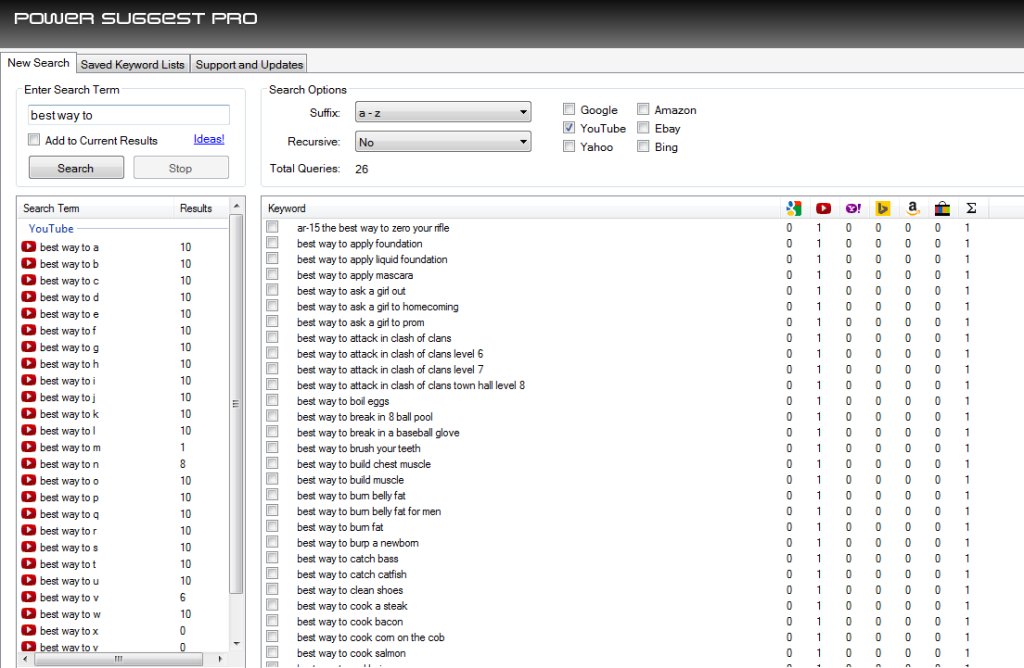
Task: Click YouTube icon beside 'best way to d'
Action: 29,297
